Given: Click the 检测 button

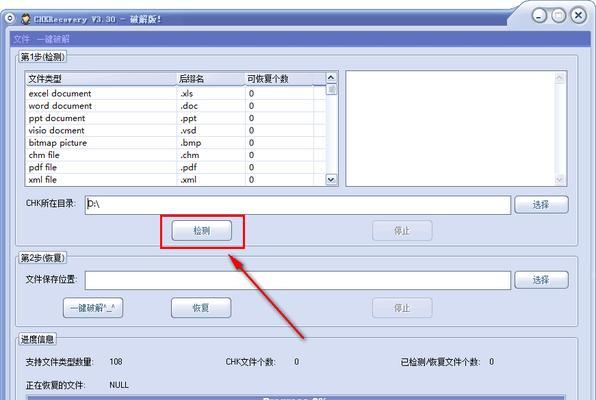Looking at the screenshot, I should coord(201,230).
